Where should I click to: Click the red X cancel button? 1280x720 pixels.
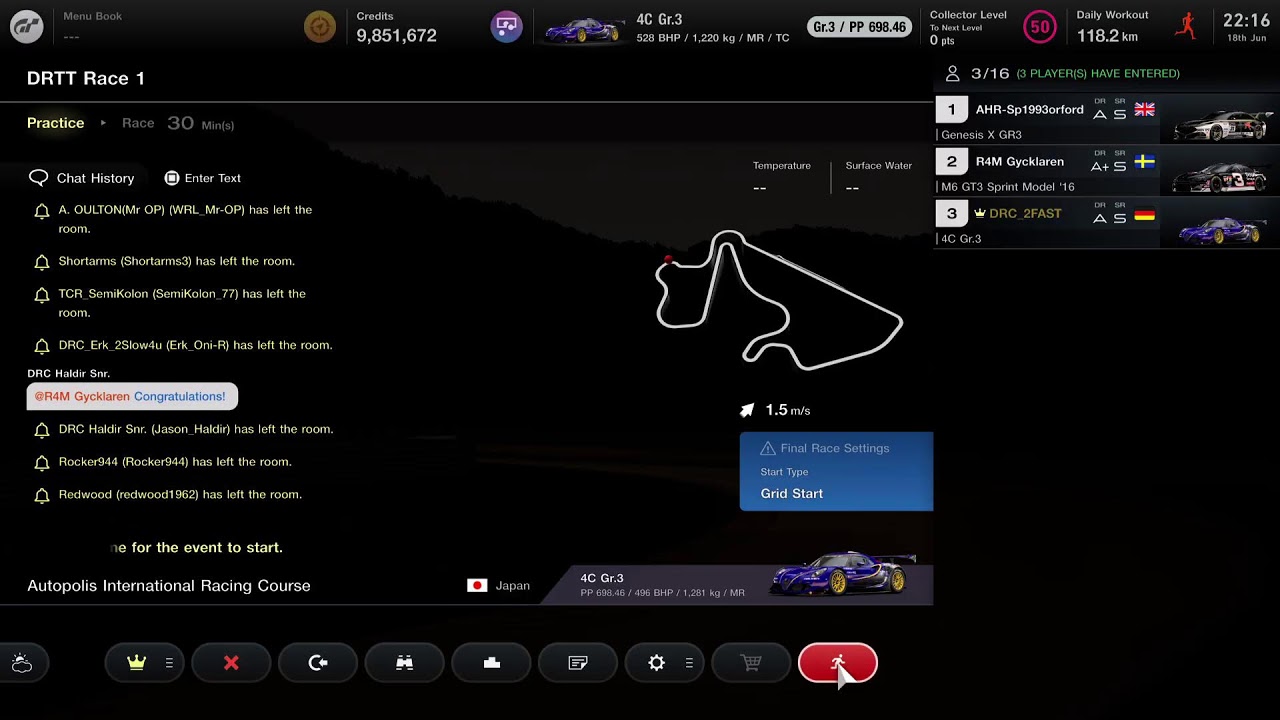[x=231, y=663]
